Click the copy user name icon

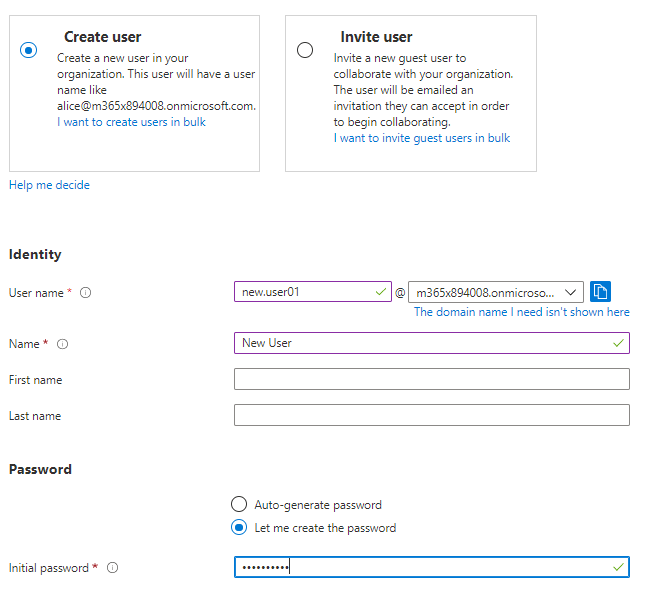click(x=600, y=292)
